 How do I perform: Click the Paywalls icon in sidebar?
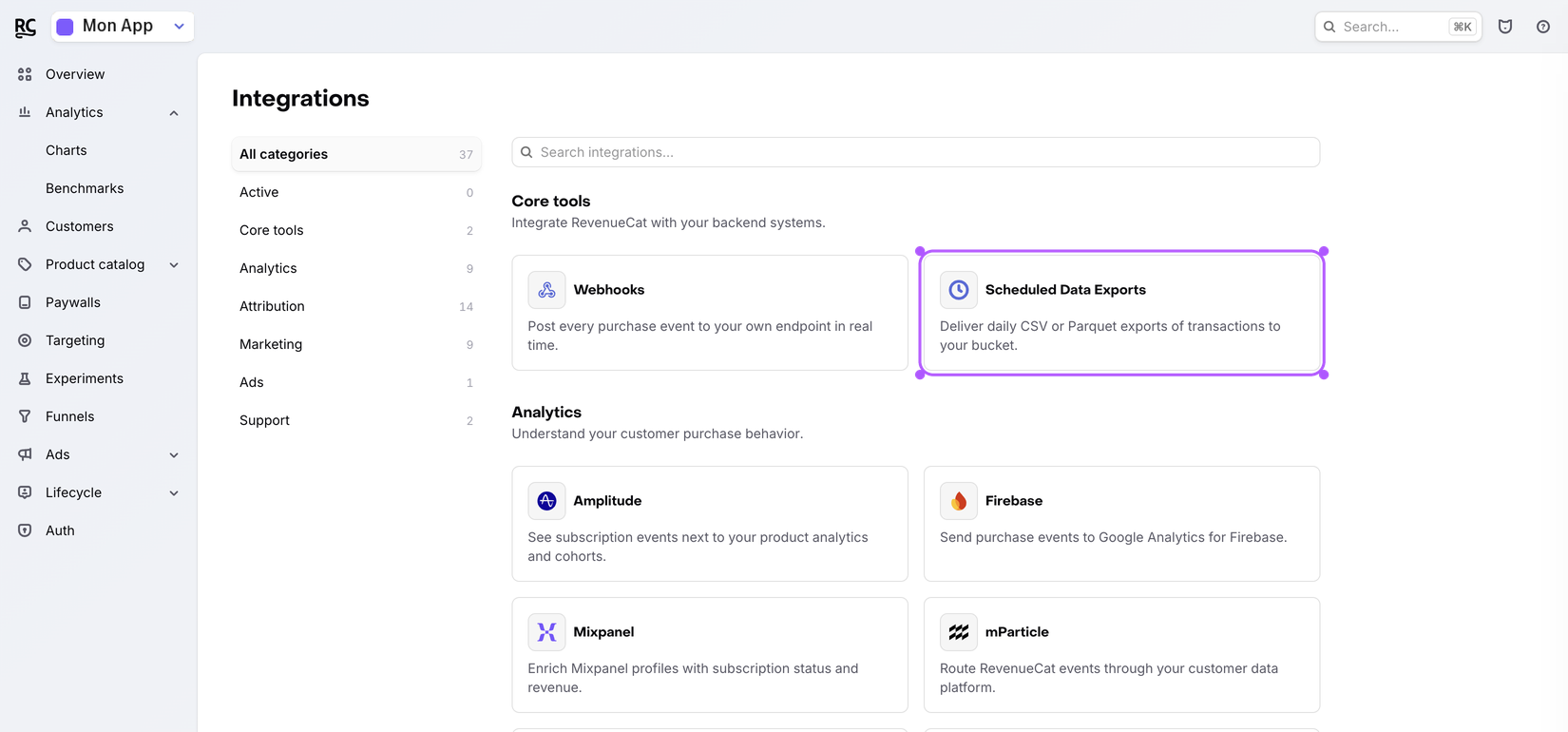point(25,302)
